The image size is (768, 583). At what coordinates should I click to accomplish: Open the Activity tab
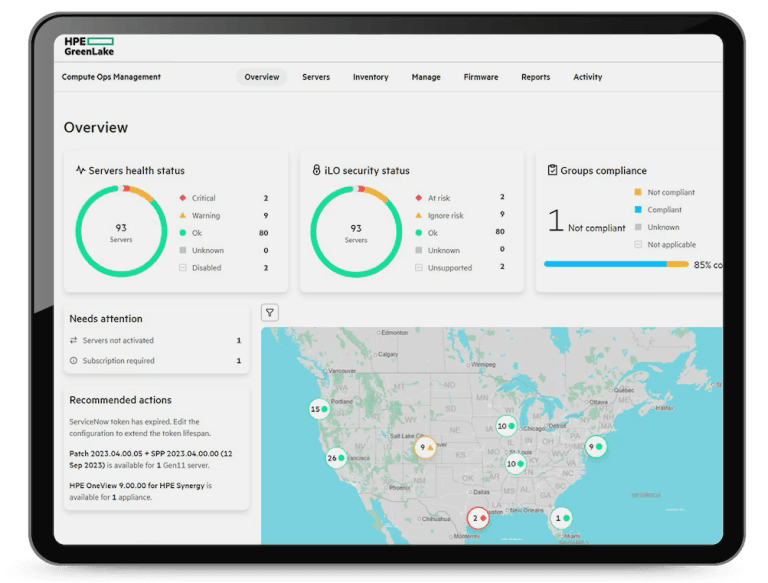click(x=587, y=77)
